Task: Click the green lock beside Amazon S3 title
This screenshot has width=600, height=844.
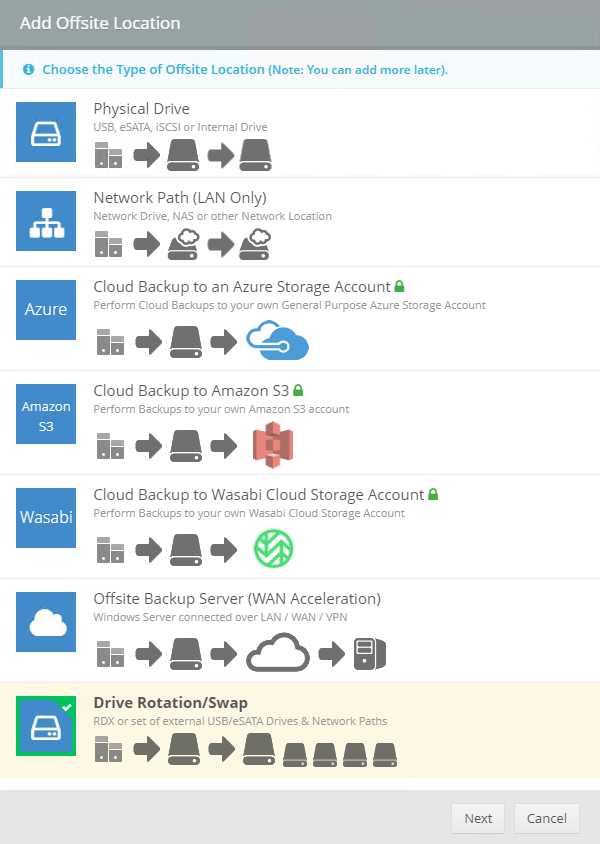Action: click(x=298, y=390)
